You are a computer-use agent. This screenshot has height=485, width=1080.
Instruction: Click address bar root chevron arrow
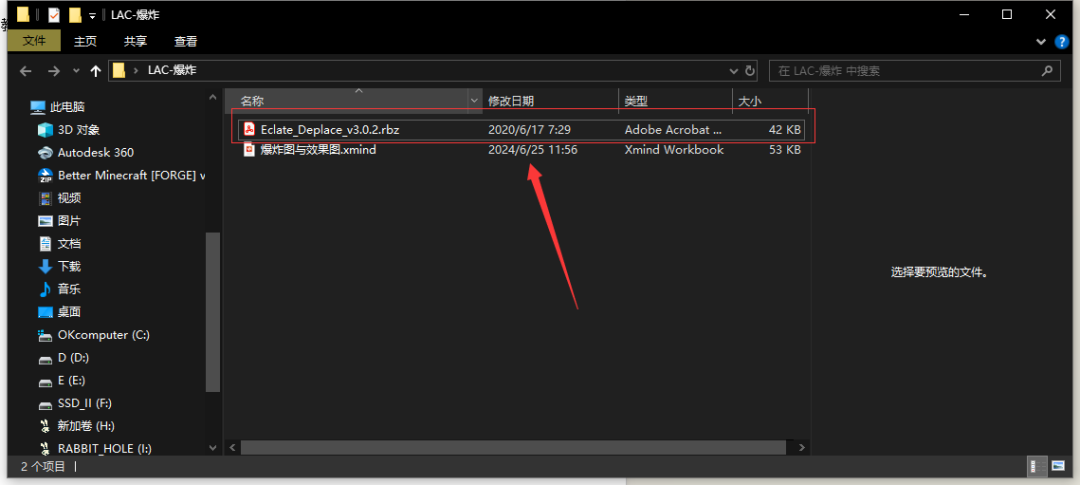[x=136, y=70]
